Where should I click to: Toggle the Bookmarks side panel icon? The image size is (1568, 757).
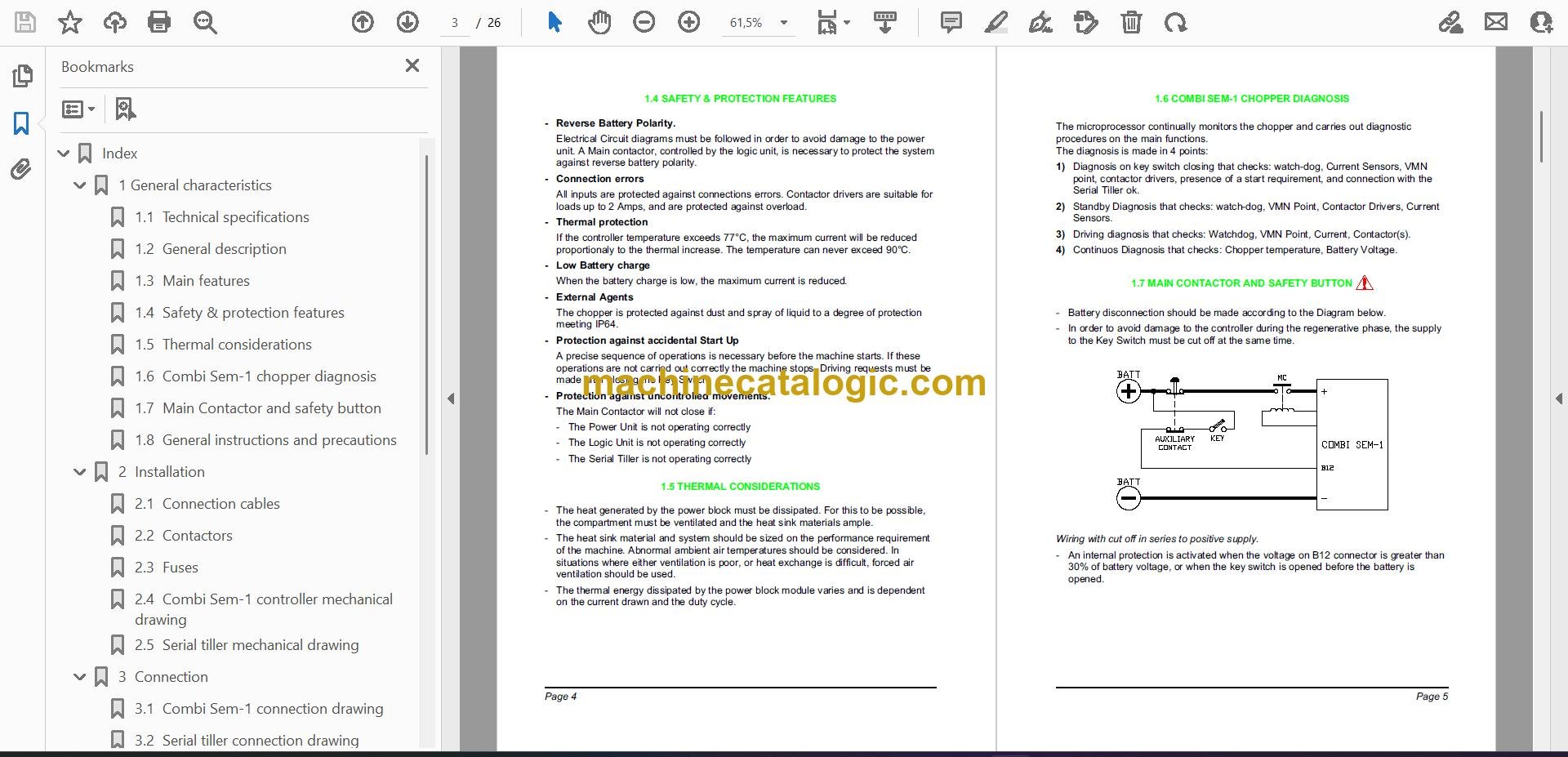pos(21,123)
